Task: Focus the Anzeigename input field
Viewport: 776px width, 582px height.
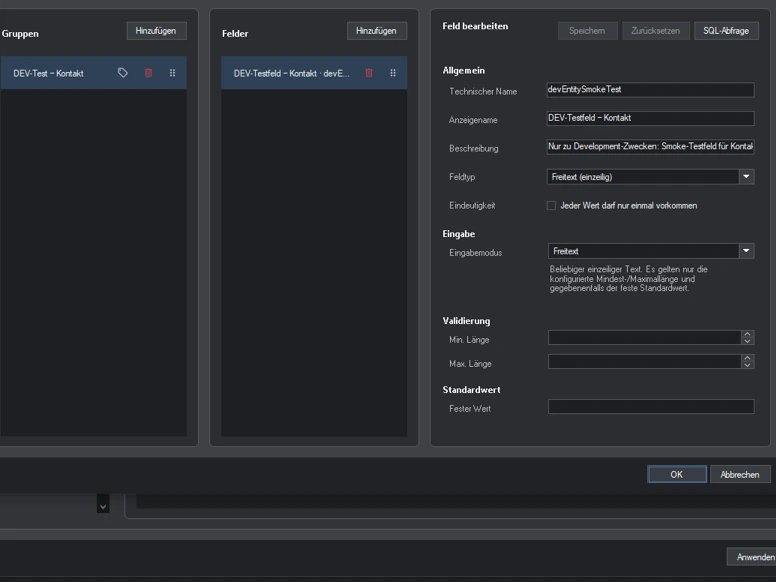Action: 650,118
